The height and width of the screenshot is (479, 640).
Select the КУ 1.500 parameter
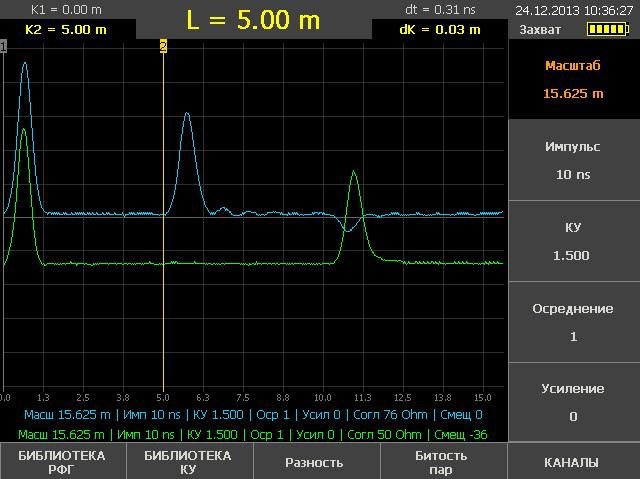point(573,241)
